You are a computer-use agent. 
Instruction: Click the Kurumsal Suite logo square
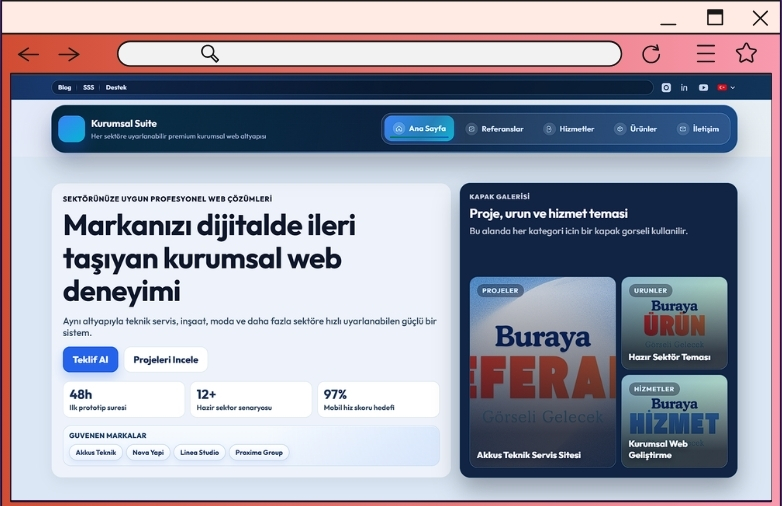click(71, 129)
